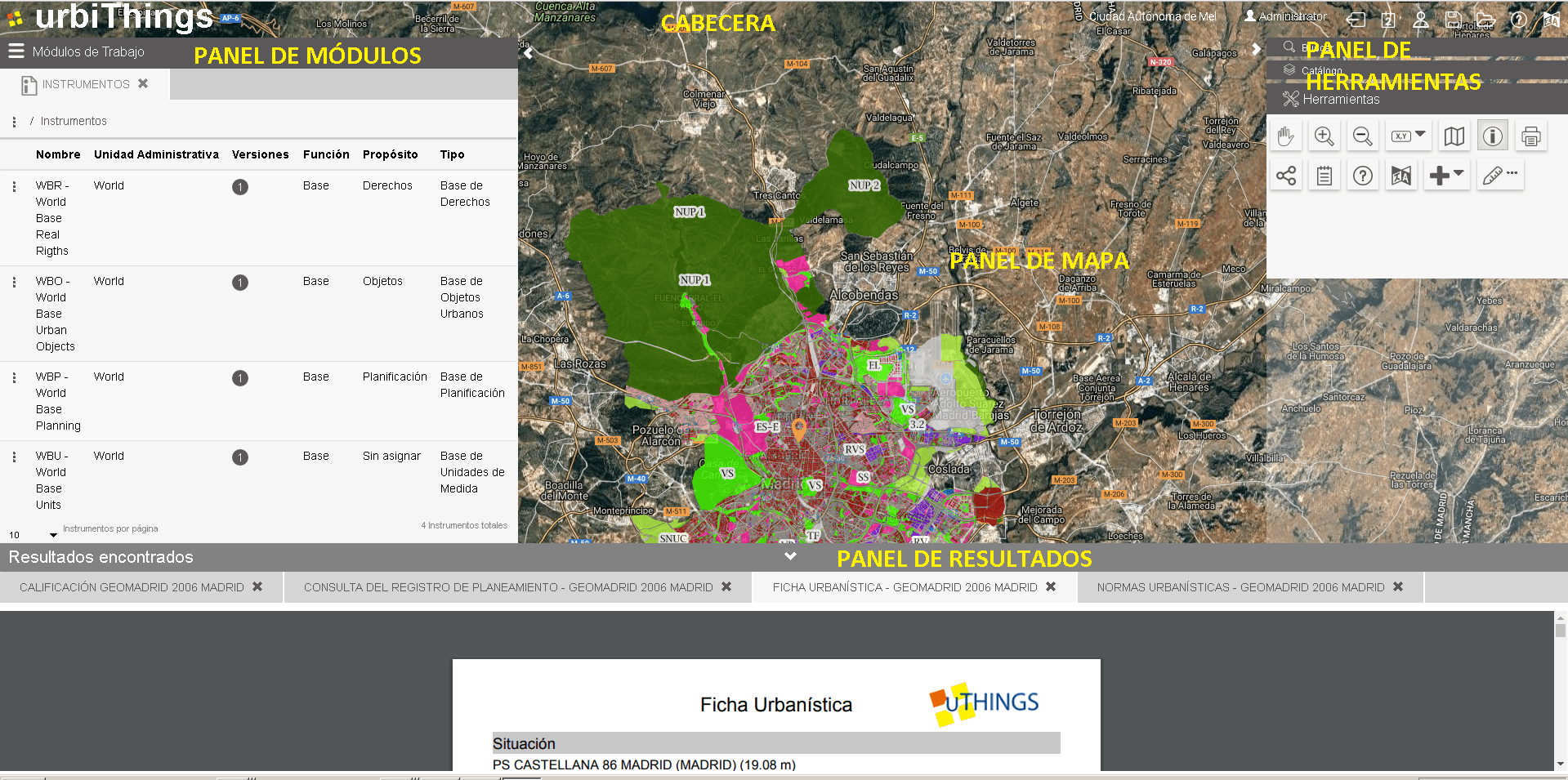
Task: Open the user profile icon in header
Action: tap(1421, 20)
